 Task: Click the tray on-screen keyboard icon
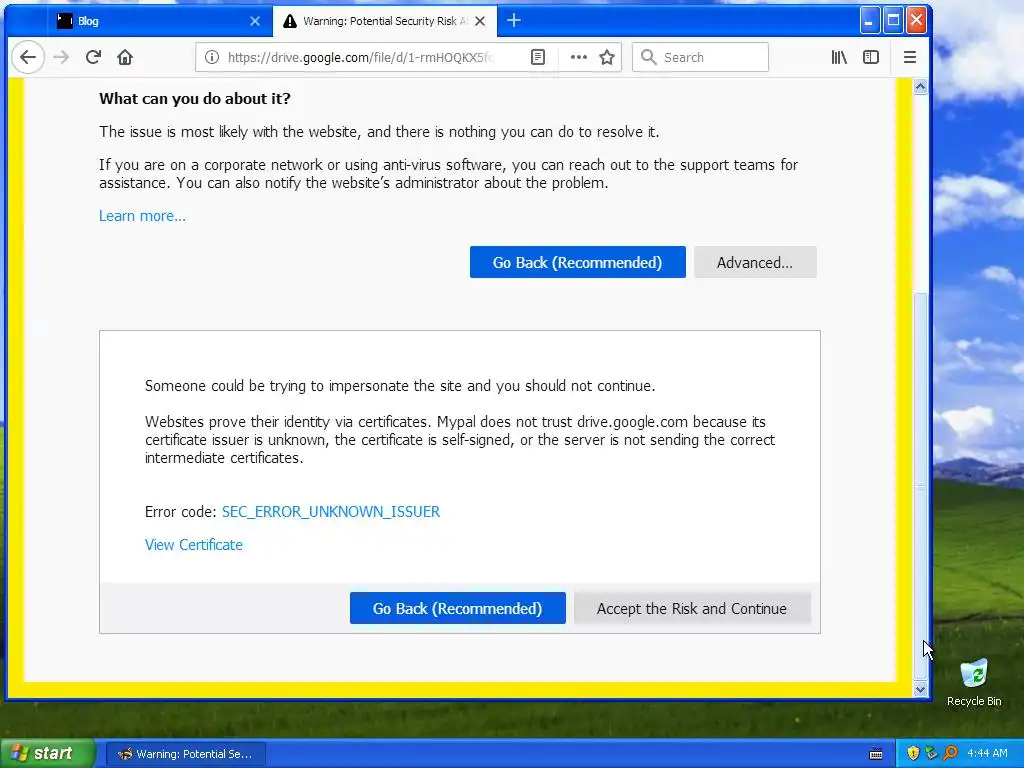[876, 754]
